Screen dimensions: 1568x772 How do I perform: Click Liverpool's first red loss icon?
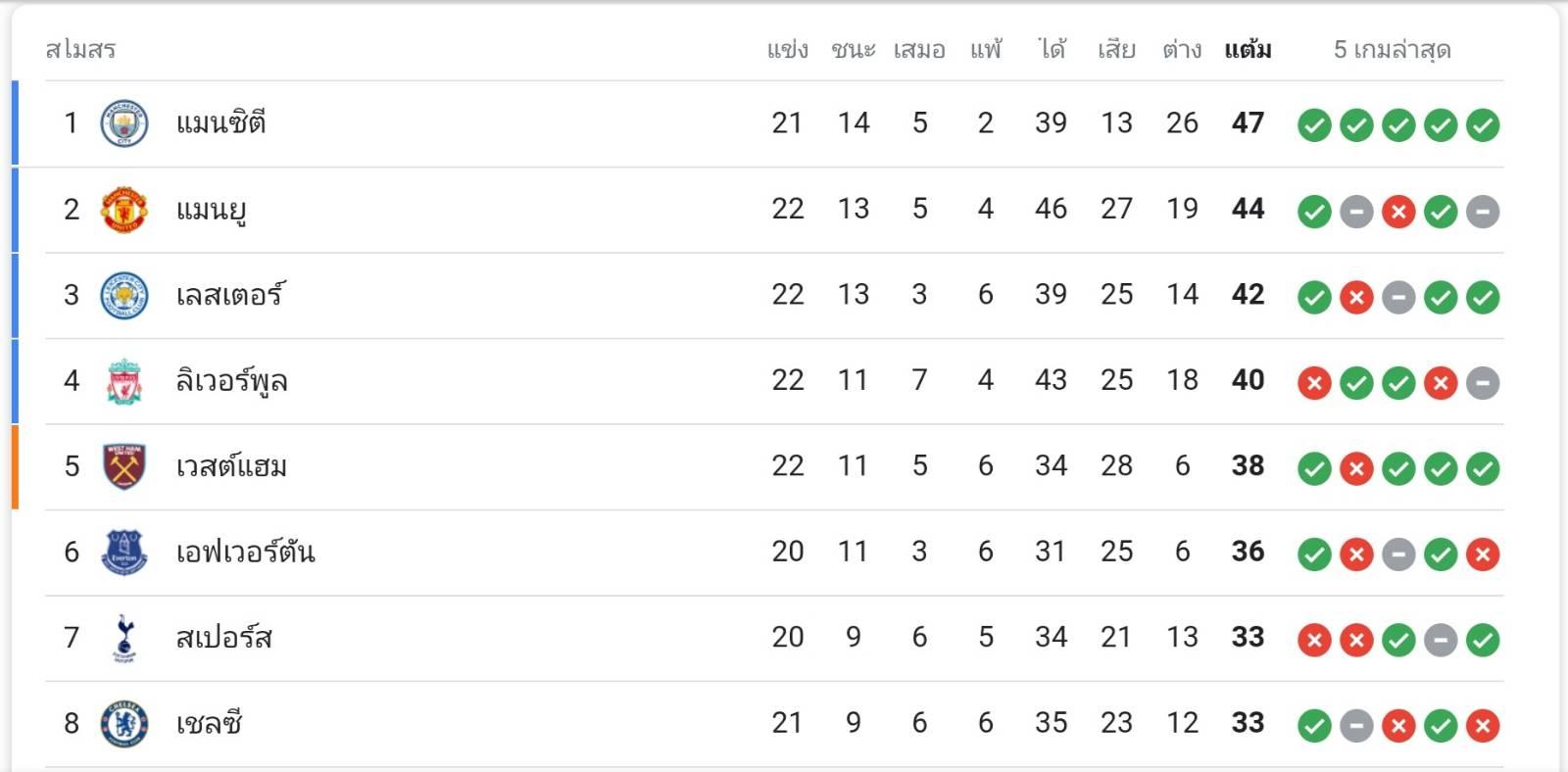(x=1314, y=383)
